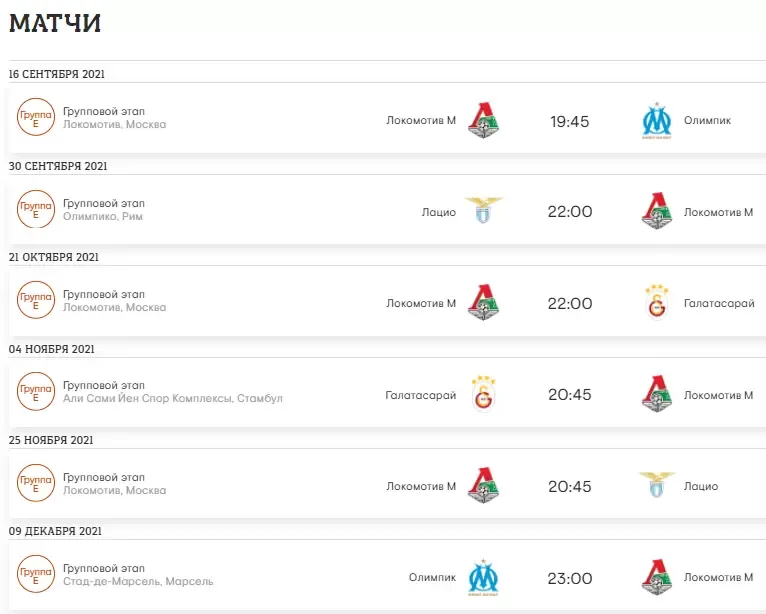Image resolution: width=766 pixels, height=614 pixels.
Task: Click the МАТЧИ section heading
Action: click(x=55, y=23)
